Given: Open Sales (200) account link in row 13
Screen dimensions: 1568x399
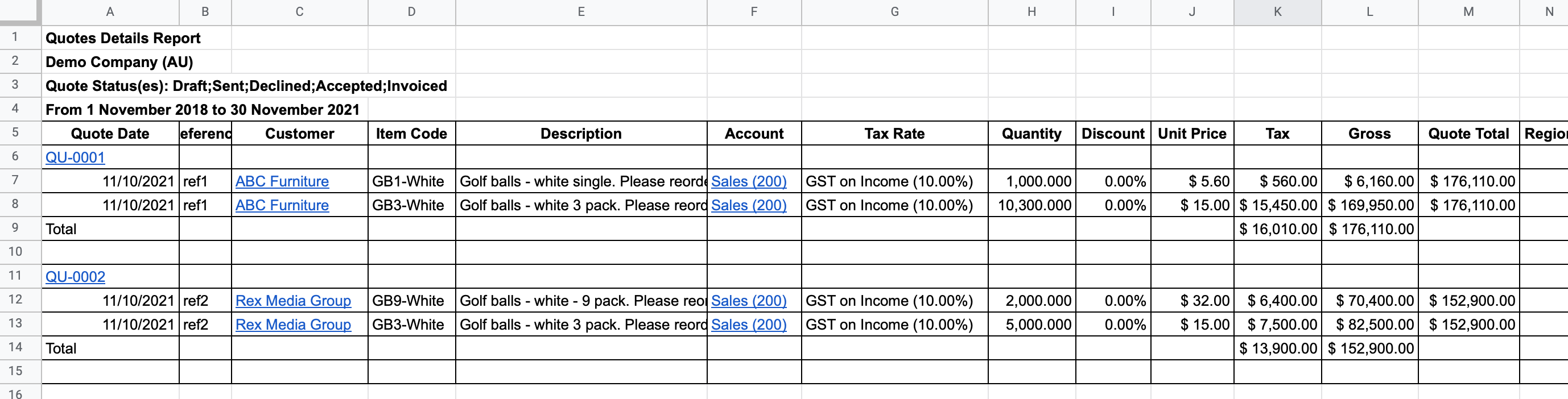Looking at the screenshot, I should point(748,324).
